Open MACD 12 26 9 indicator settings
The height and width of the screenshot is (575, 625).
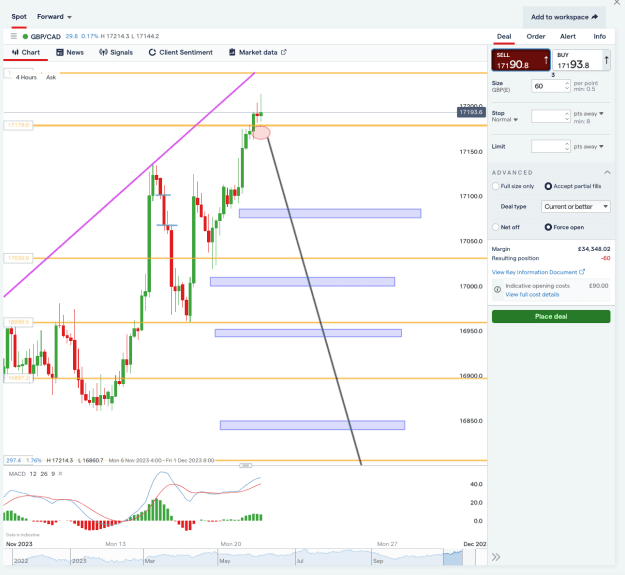coord(32,474)
